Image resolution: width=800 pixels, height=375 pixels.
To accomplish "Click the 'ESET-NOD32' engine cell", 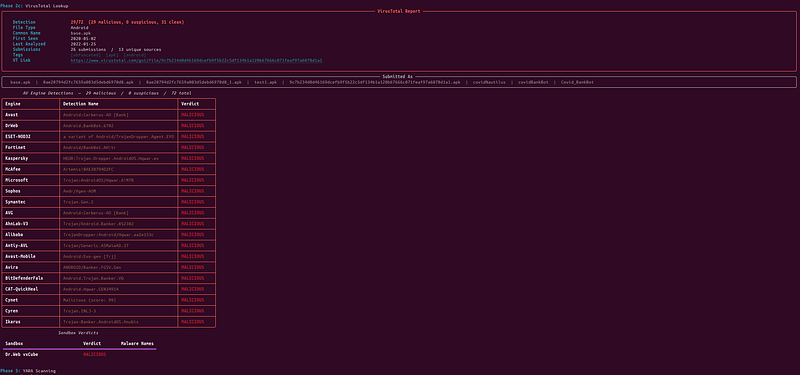I will pyautogui.click(x=31, y=136).
